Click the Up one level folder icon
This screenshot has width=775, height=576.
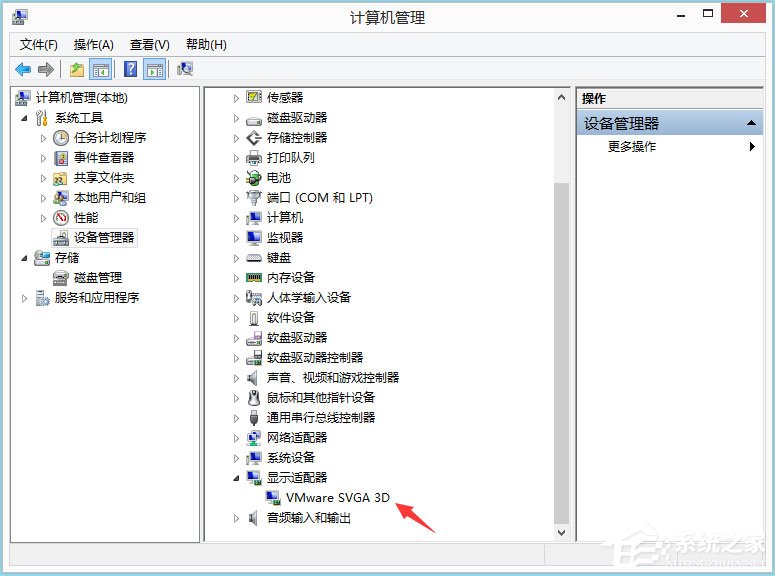[x=77, y=69]
